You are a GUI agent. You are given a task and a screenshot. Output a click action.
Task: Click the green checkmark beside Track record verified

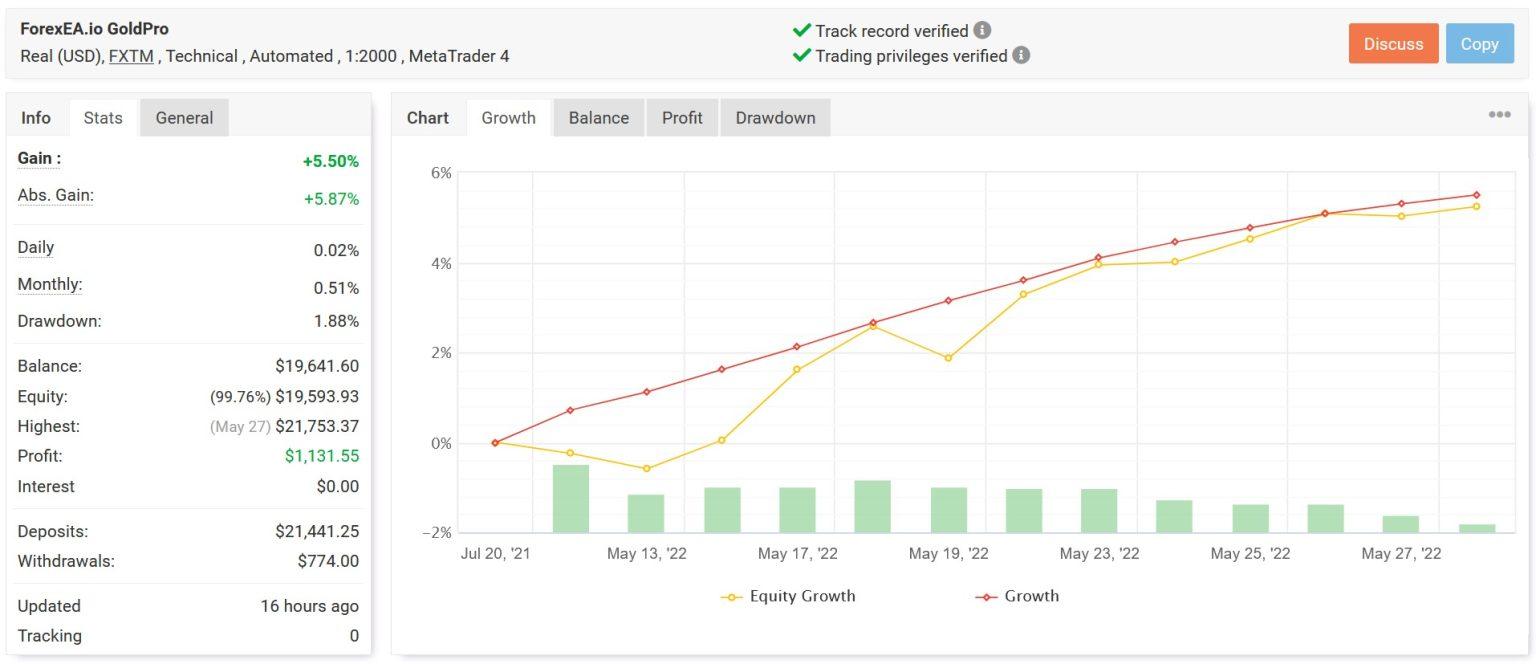pyautogui.click(x=800, y=31)
